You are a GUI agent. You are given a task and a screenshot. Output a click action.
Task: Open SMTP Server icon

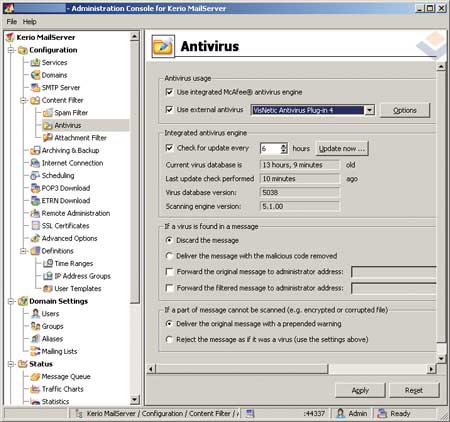click(35, 88)
